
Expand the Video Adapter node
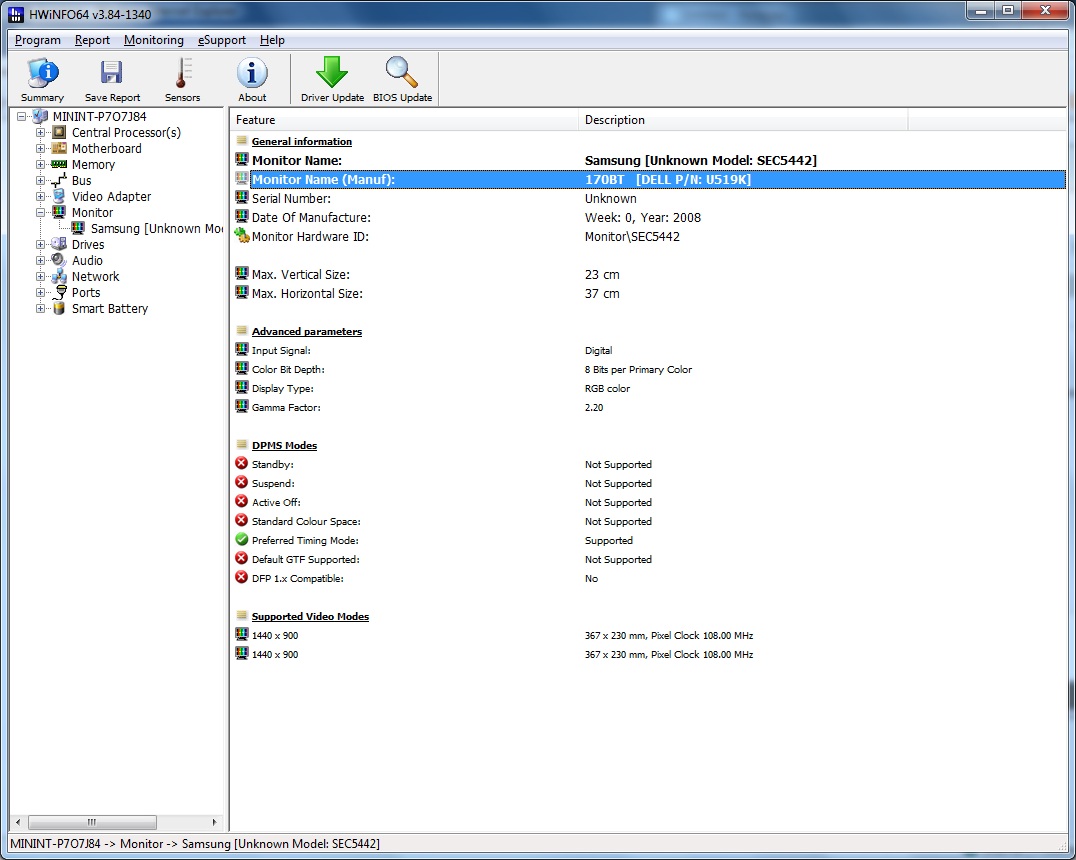pos(40,196)
